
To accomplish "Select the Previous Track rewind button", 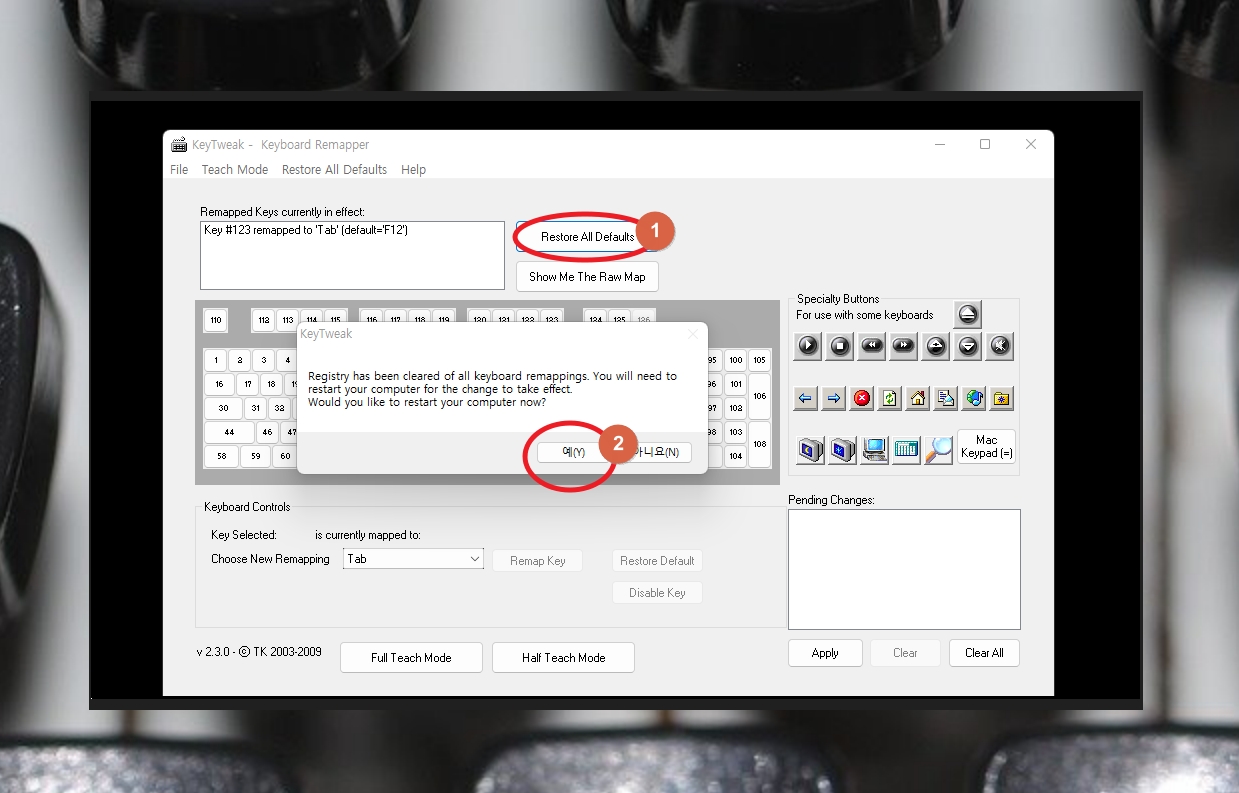I will coord(872,346).
